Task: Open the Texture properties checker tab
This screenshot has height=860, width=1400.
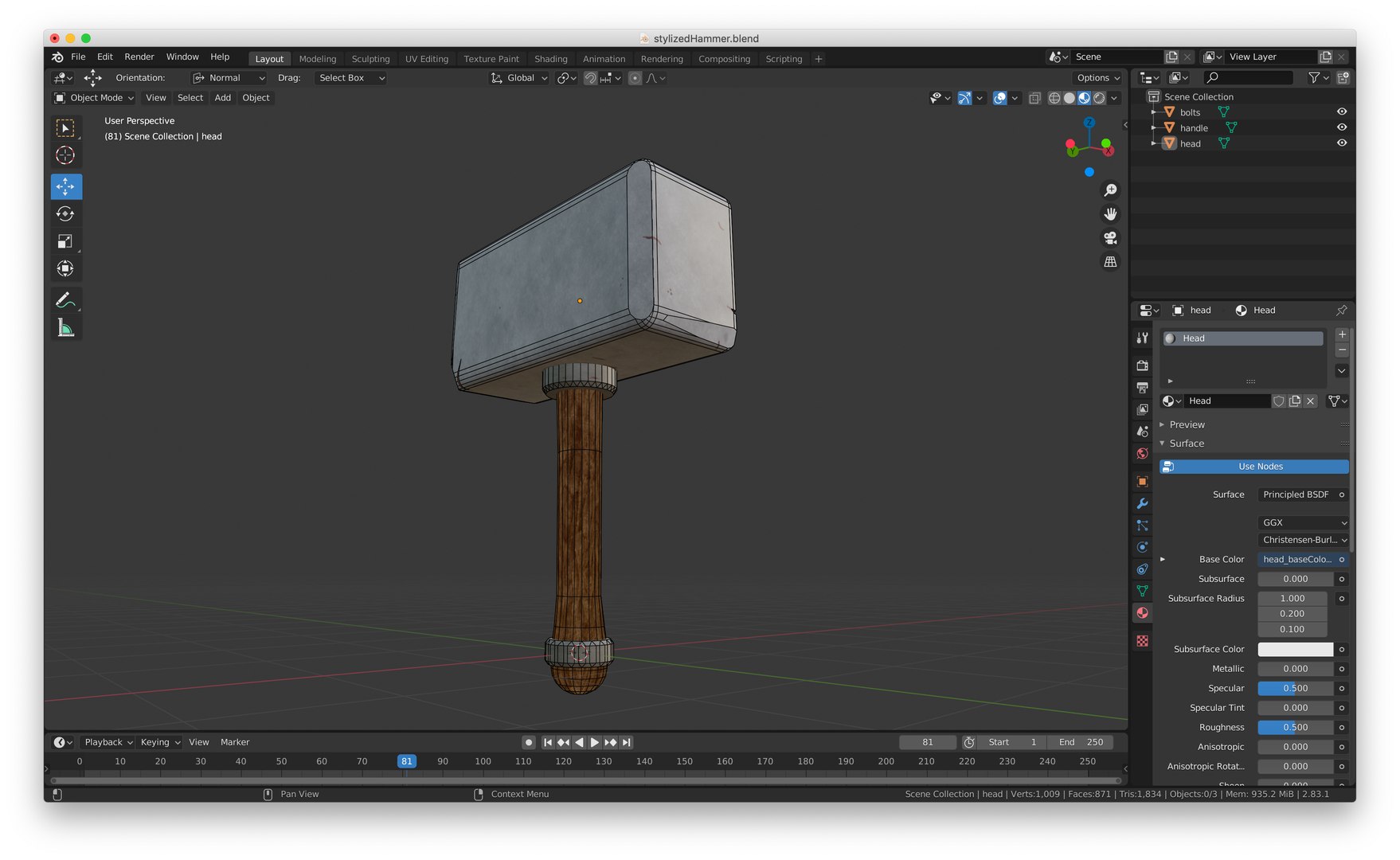Action: [1142, 641]
